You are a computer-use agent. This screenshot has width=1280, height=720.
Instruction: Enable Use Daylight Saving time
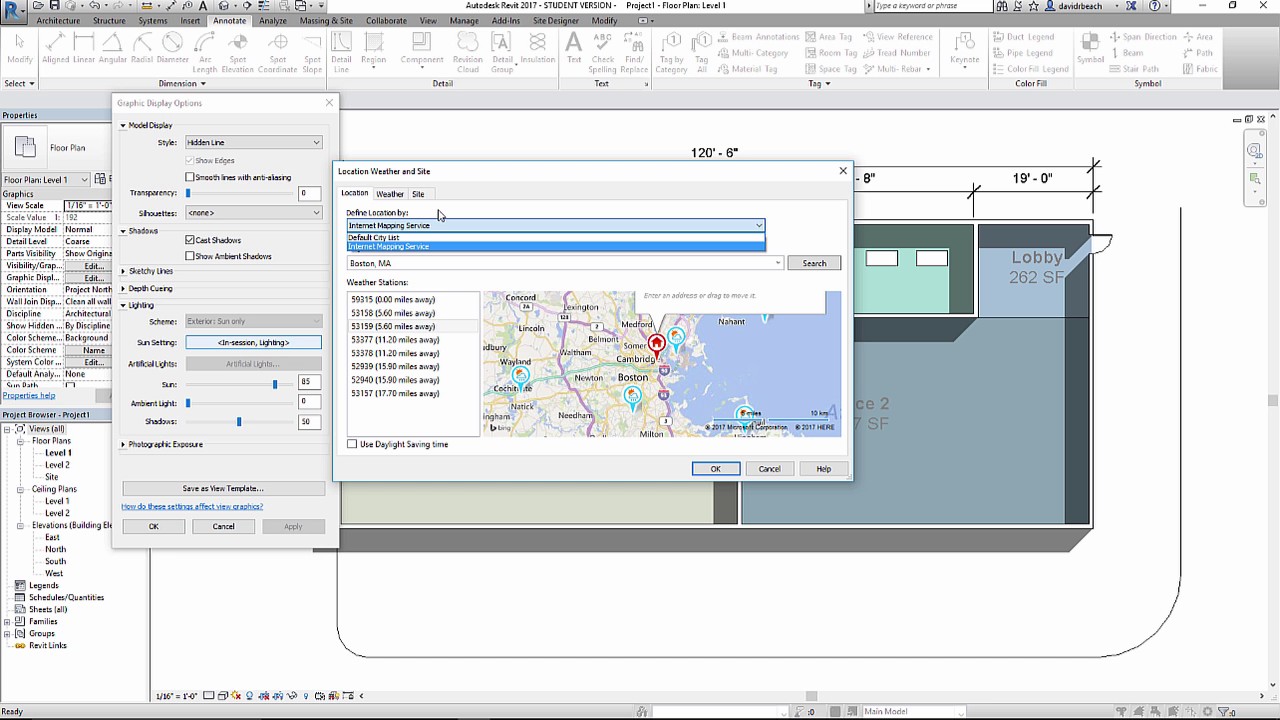[x=352, y=444]
